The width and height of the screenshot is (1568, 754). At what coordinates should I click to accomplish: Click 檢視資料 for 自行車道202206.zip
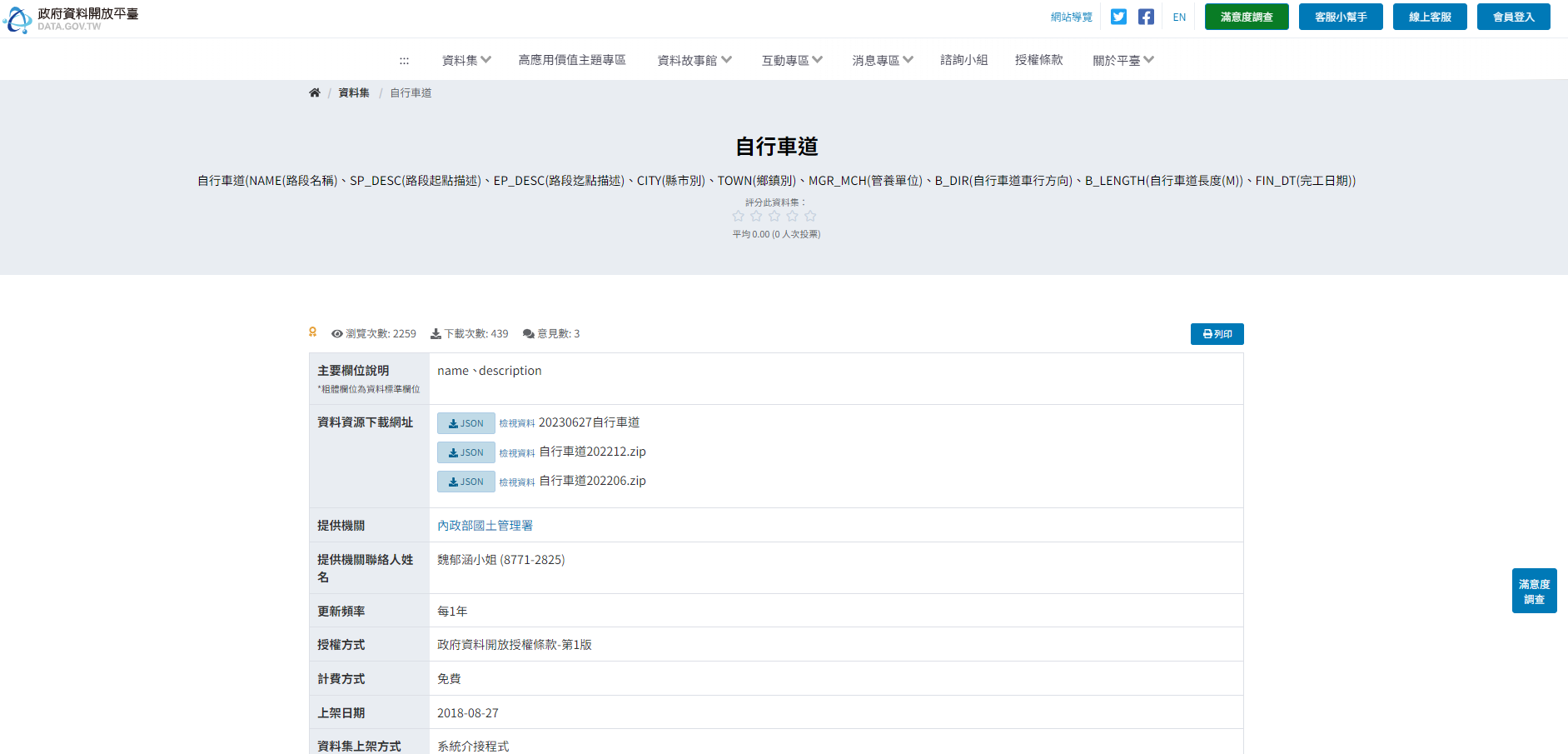(x=517, y=482)
